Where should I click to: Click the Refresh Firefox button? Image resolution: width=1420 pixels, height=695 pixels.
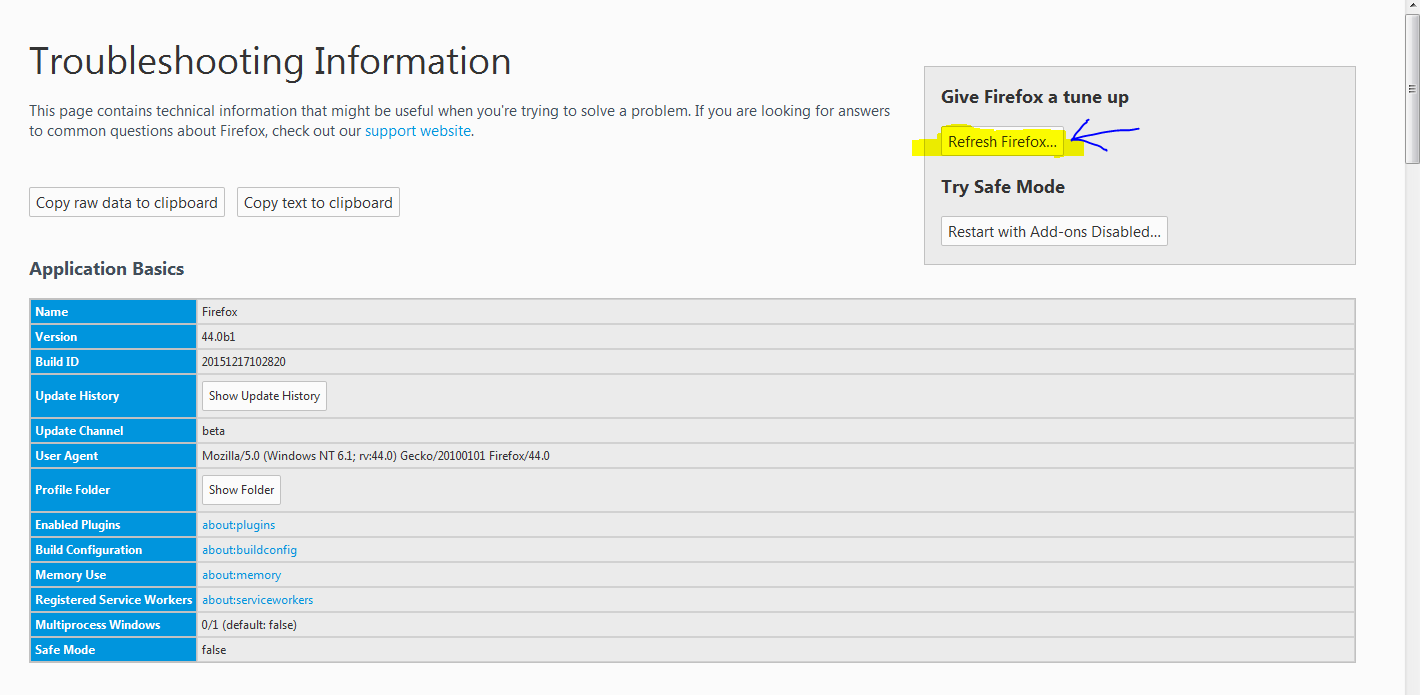[1002, 142]
